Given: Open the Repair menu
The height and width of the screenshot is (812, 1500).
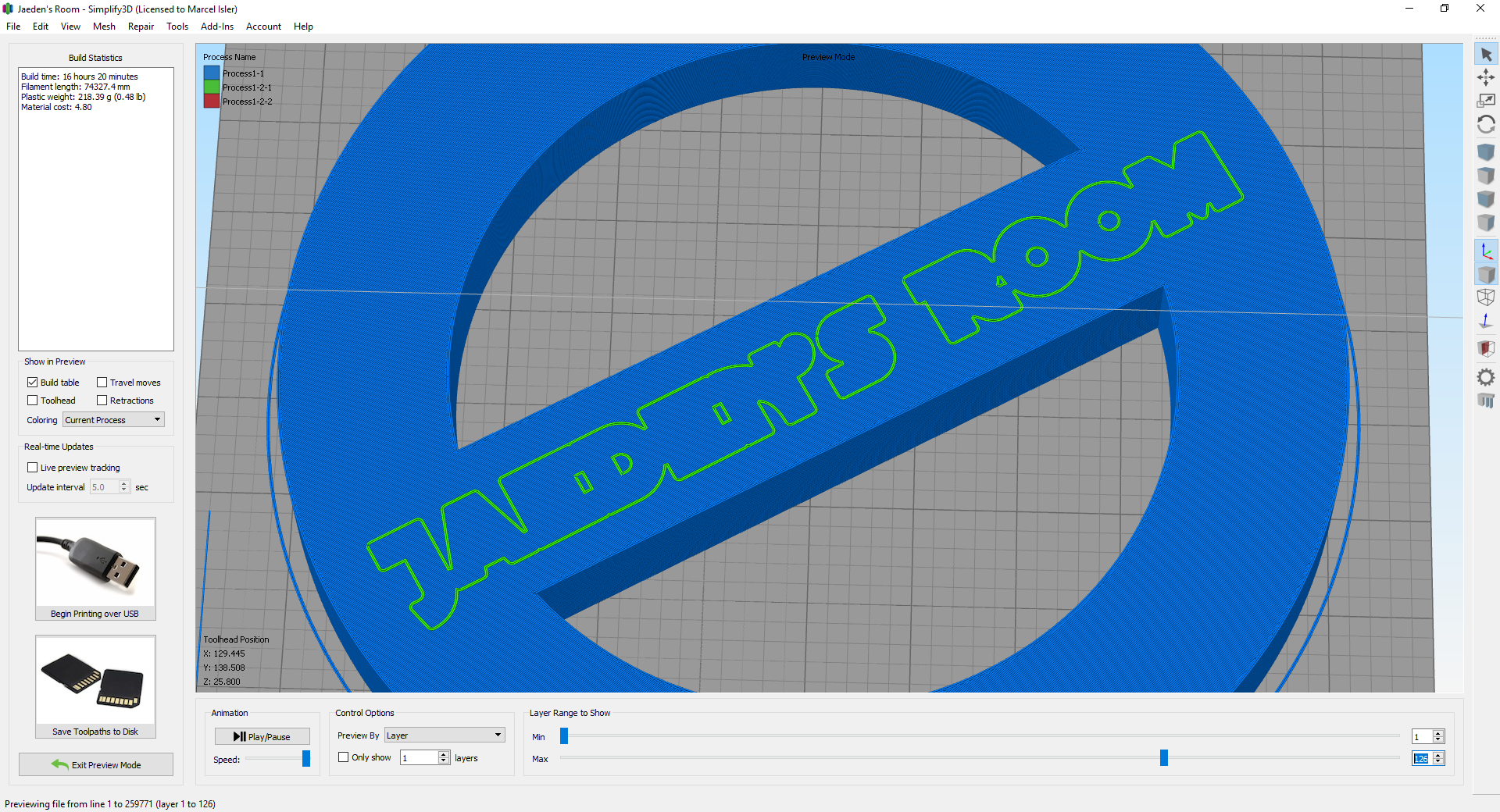Looking at the screenshot, I should coord(141,27).
